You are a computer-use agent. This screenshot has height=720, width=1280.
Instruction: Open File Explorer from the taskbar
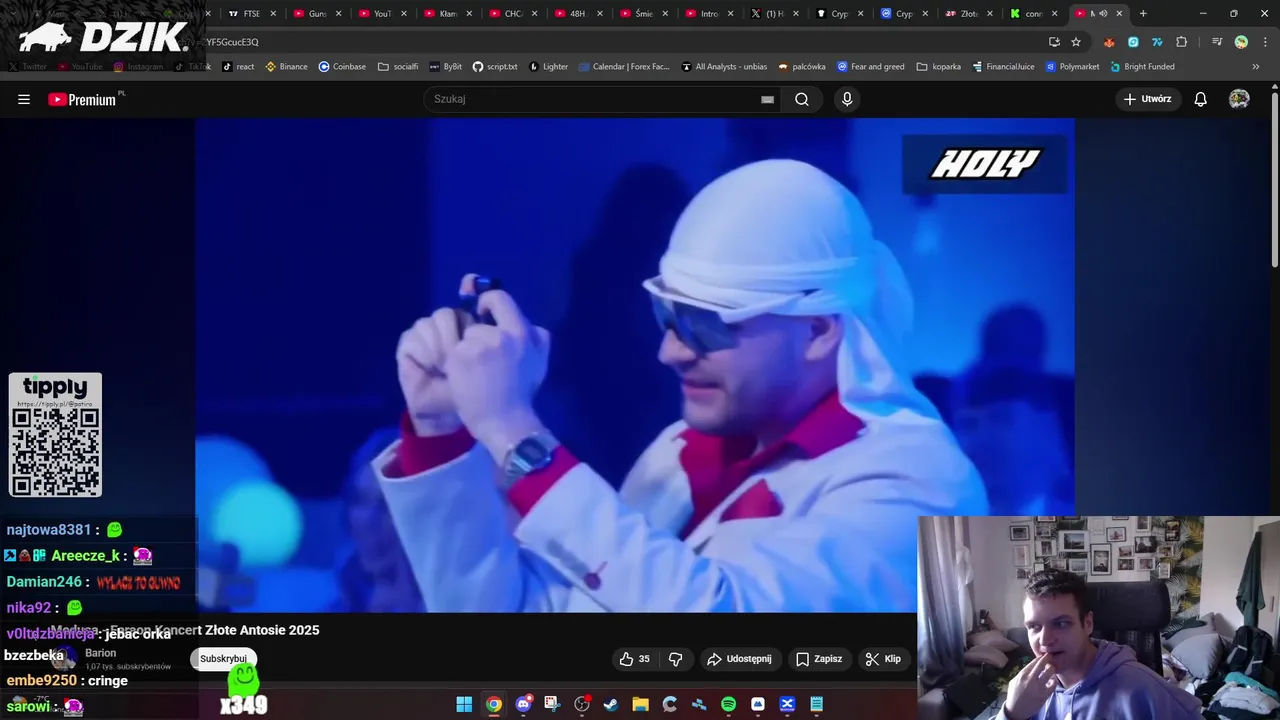click(x=640, y=704)
